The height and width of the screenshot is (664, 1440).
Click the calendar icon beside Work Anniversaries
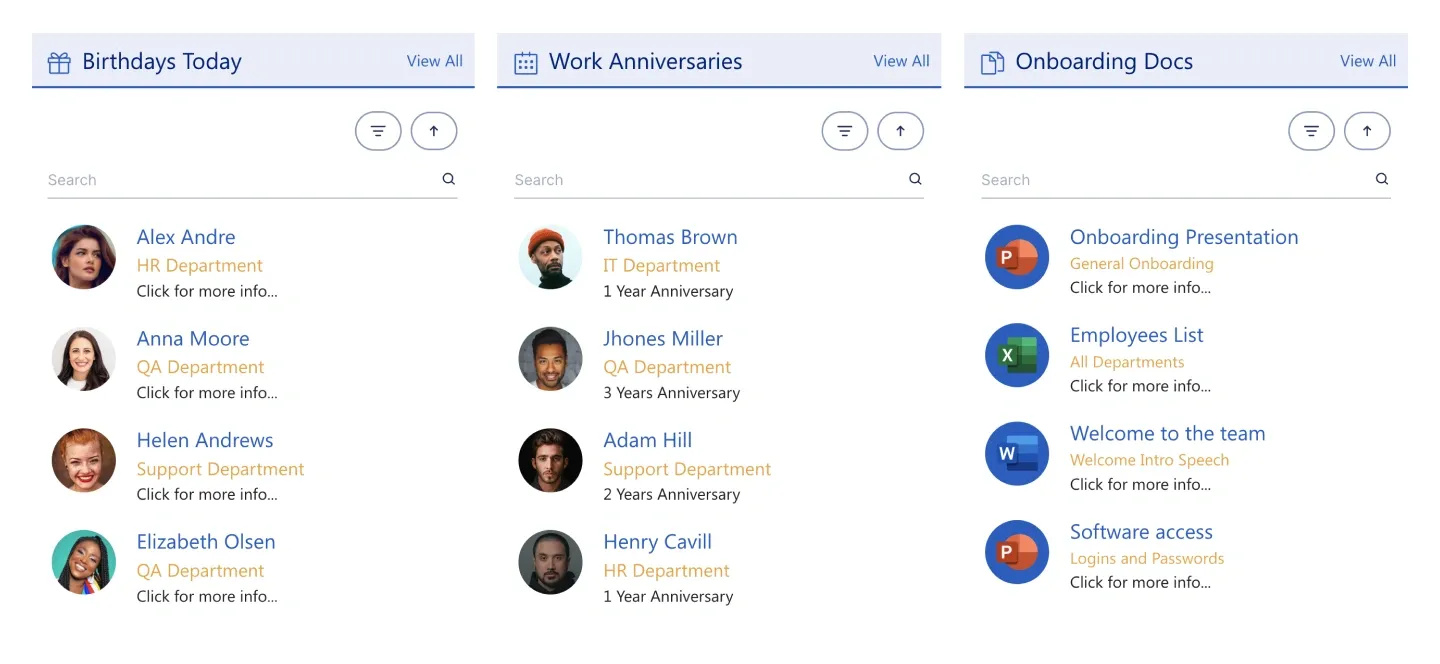[x=526, y=63]
